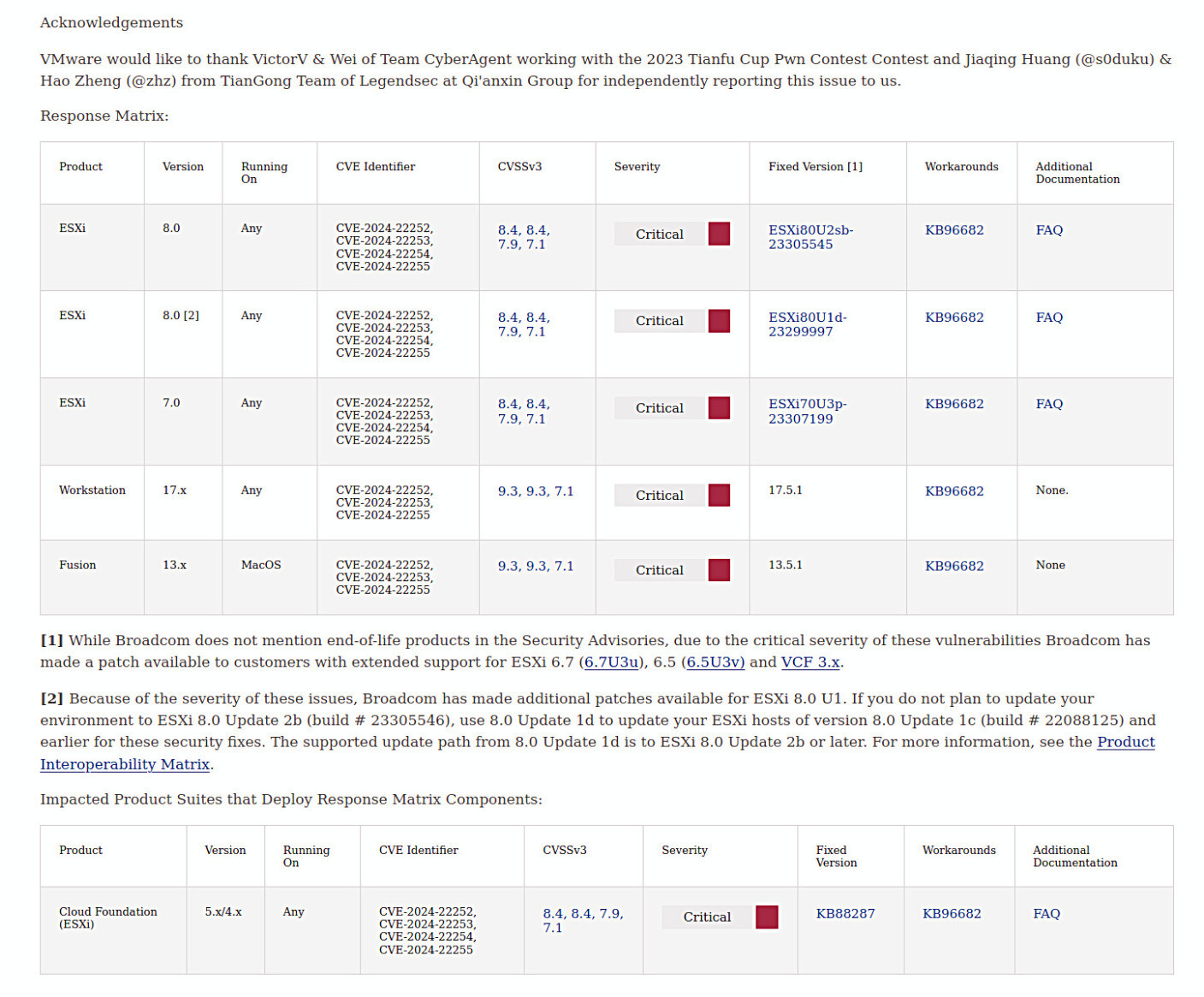The height and width of the screenshot is (997, 1204).
Task: Click red severity swatch in Fusion row
Action: coord(720,570)
